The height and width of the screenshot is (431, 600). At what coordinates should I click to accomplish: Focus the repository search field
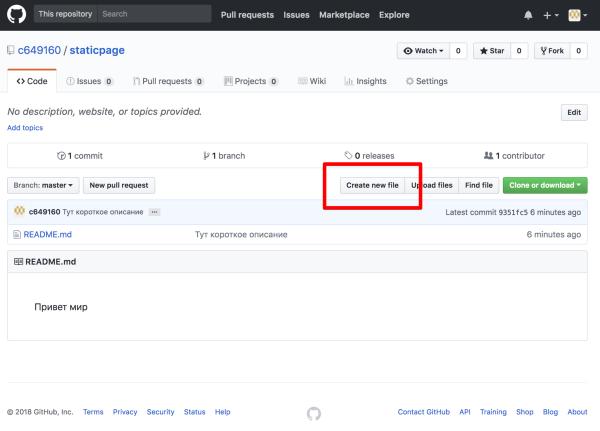[x=154, y=14]
